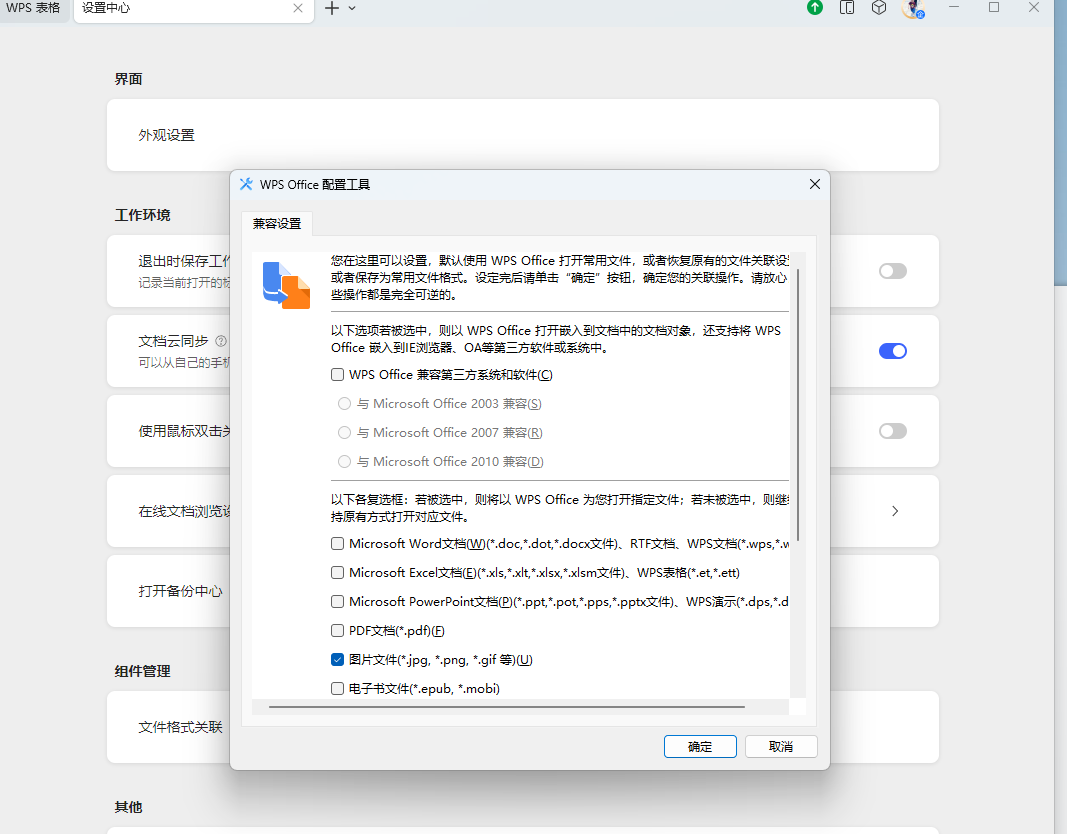Click the green update arrow icon
Viewport: 1067px width, 834px height.
(815, 7)
